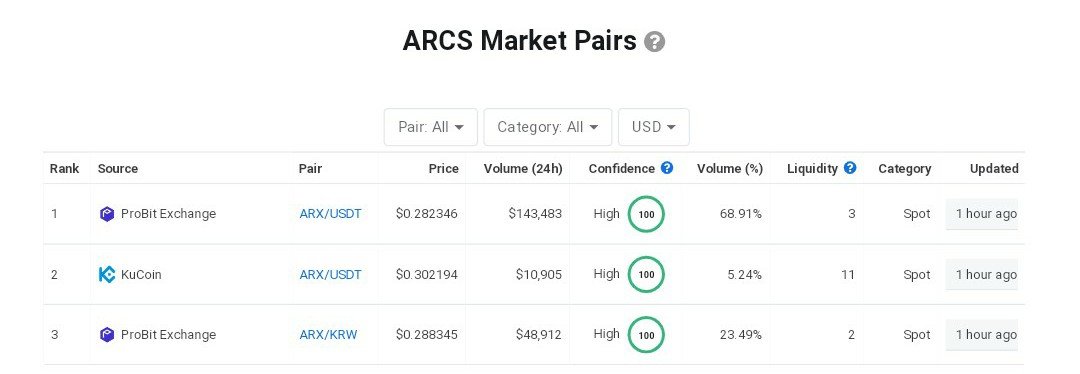Click the 100 confidence circle in row 3
This screenshot has width=1080, height=374.
click(x=646, y=335)
